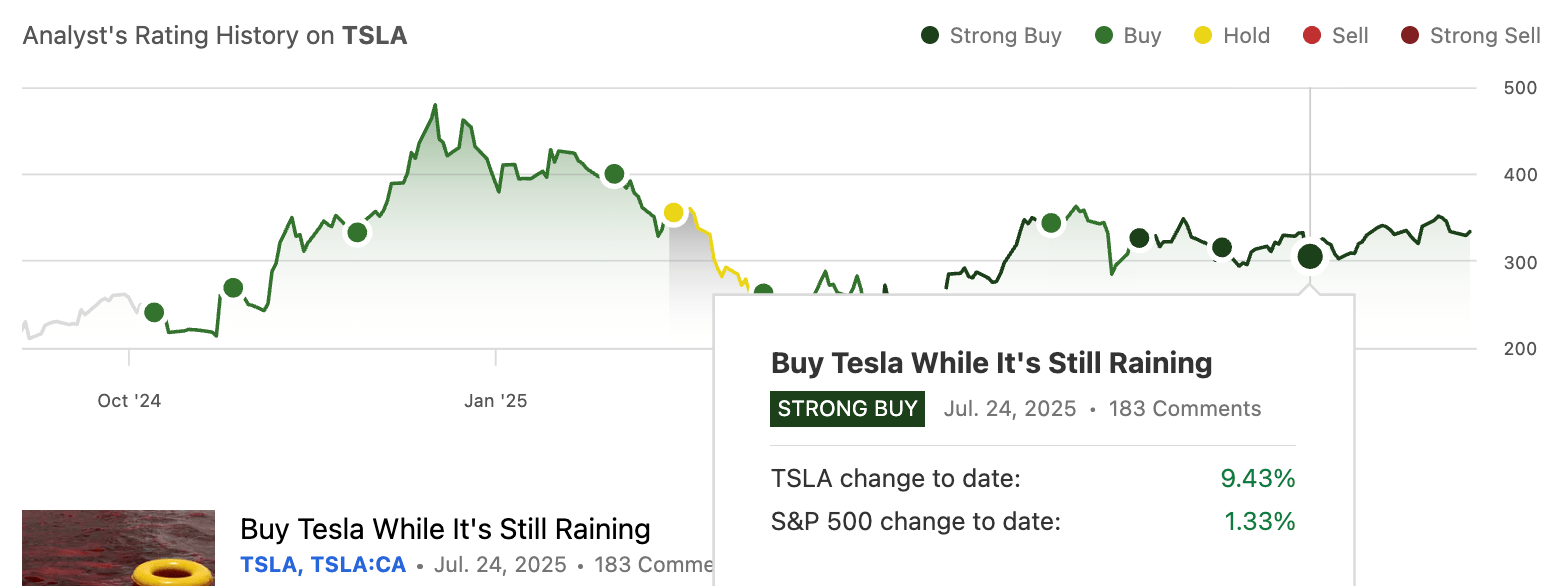Viewport: 1568px width, 586px height.
Task: Open the article title link below the chart
Action: [445, 529]
